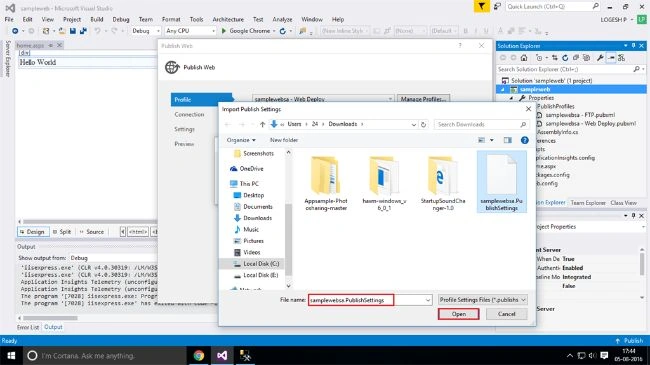
Task: Click the Search Downloads box
Action: [481, 124]
